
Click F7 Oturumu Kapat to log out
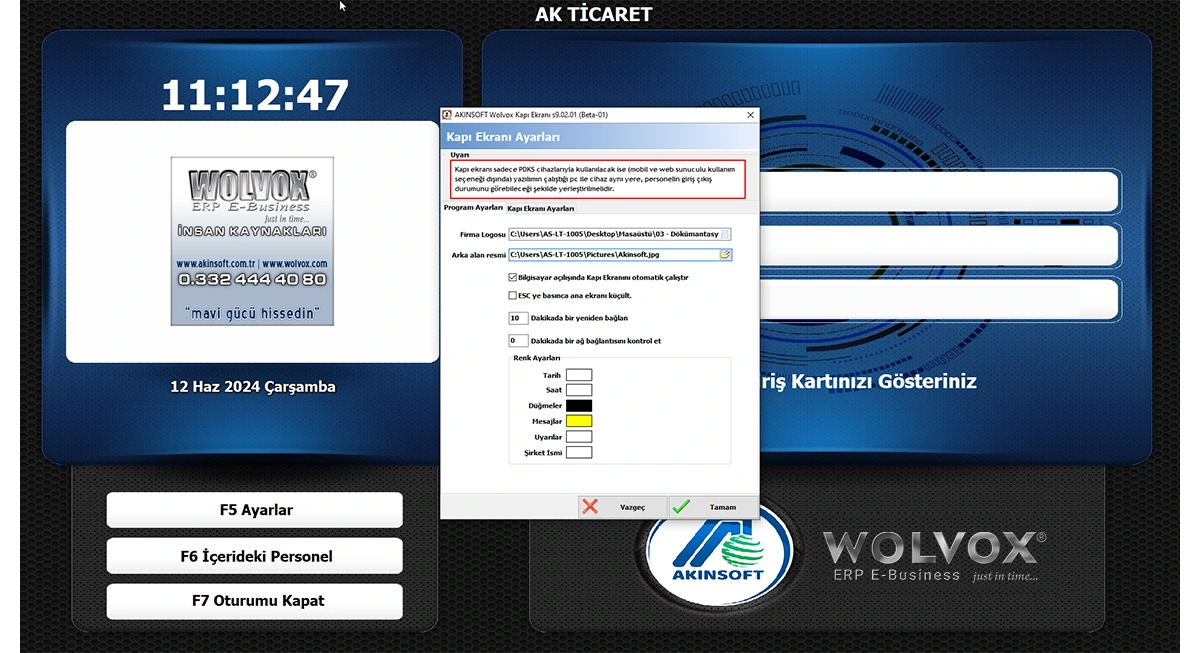point(255,601)
